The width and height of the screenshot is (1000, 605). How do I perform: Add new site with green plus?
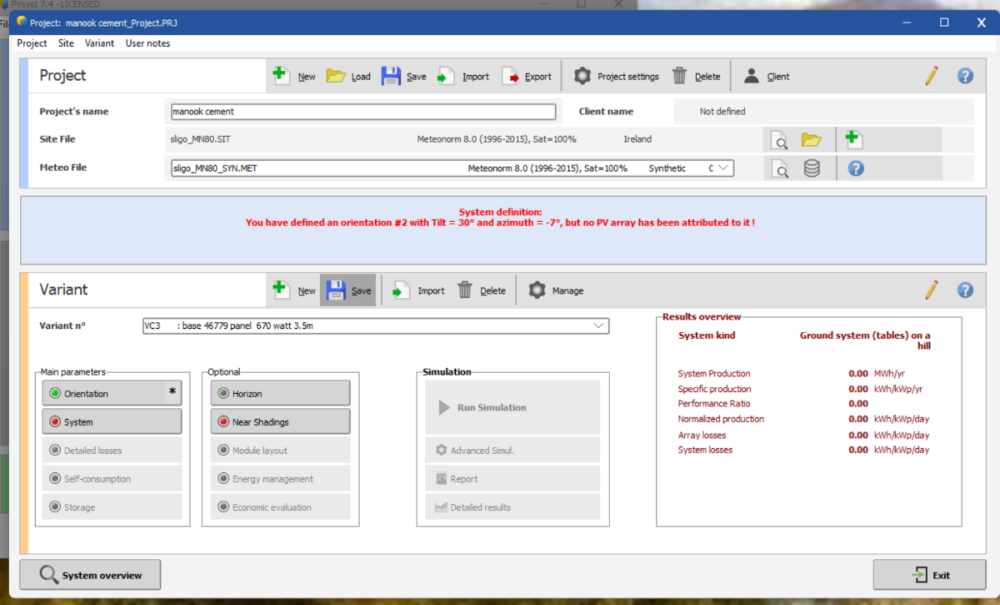click(x=853, y=140)
